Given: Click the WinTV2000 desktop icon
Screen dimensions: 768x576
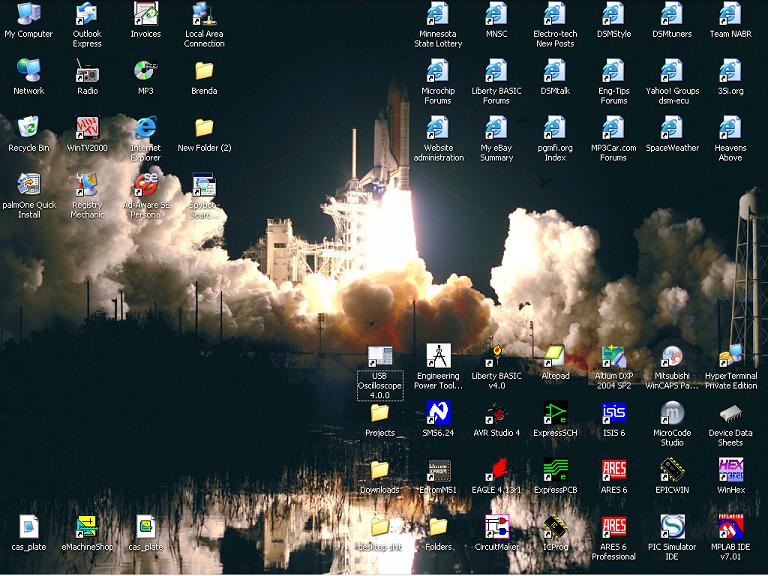Looking at the screenshot, I should [x=87, y=128].
